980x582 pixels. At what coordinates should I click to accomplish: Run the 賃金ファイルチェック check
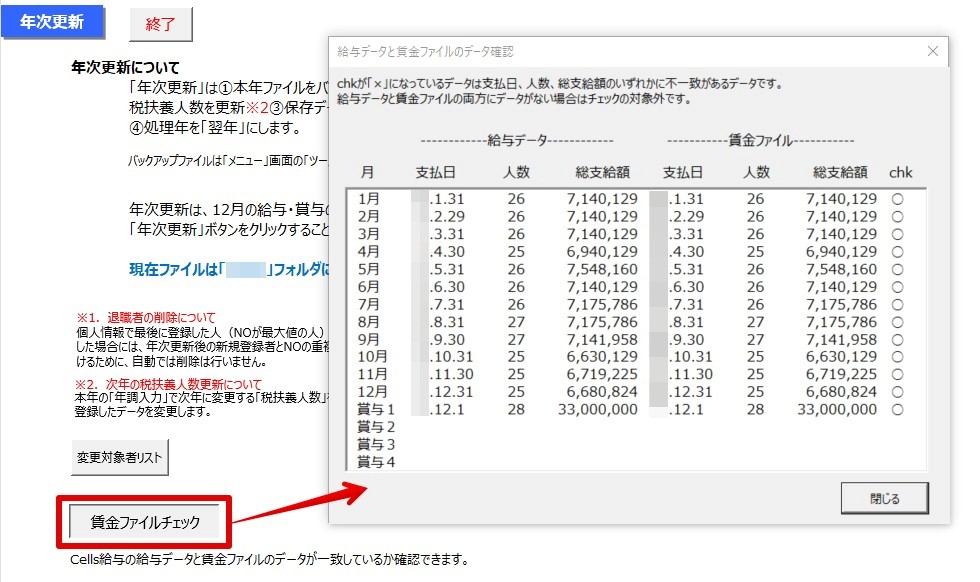pyautogui.click(x=146, y=522)
